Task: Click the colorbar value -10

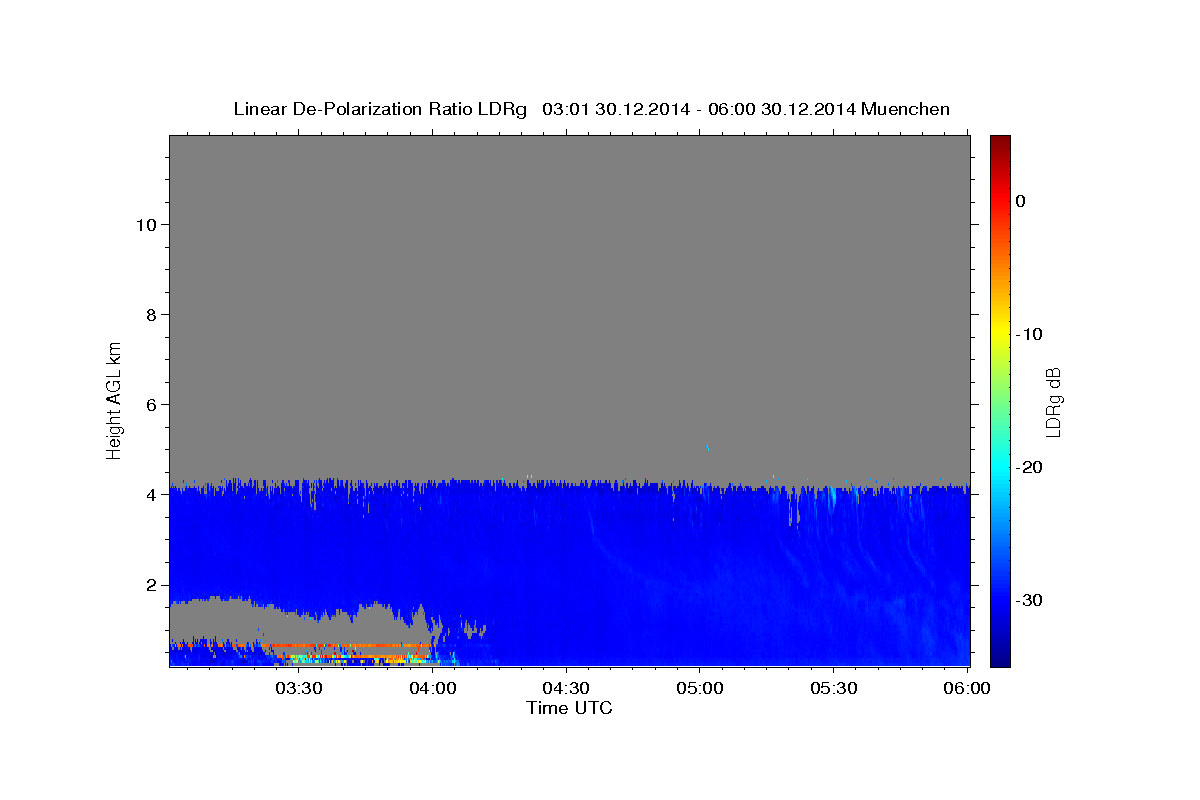Action: point(1029,334)
